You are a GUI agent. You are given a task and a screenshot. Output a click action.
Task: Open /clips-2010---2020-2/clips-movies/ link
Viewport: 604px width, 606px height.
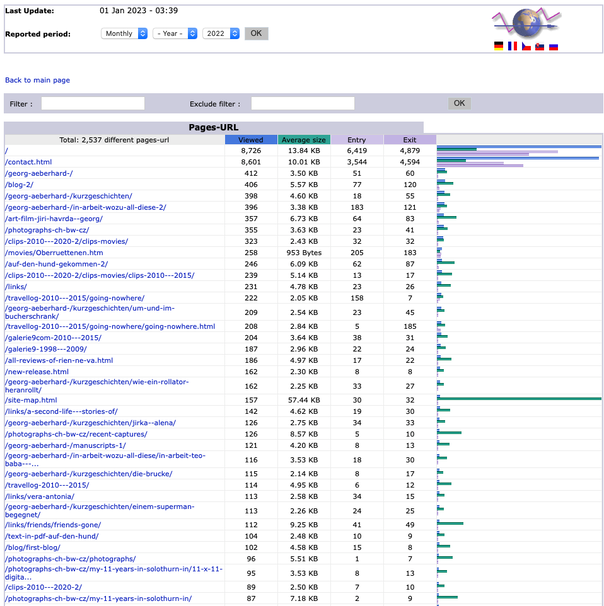click(66, 241)
